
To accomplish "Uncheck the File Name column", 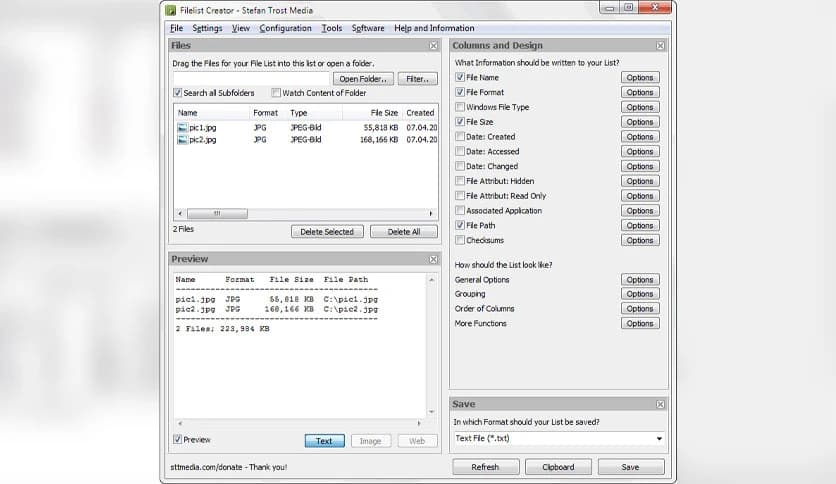I will click(x=460, y=77).
